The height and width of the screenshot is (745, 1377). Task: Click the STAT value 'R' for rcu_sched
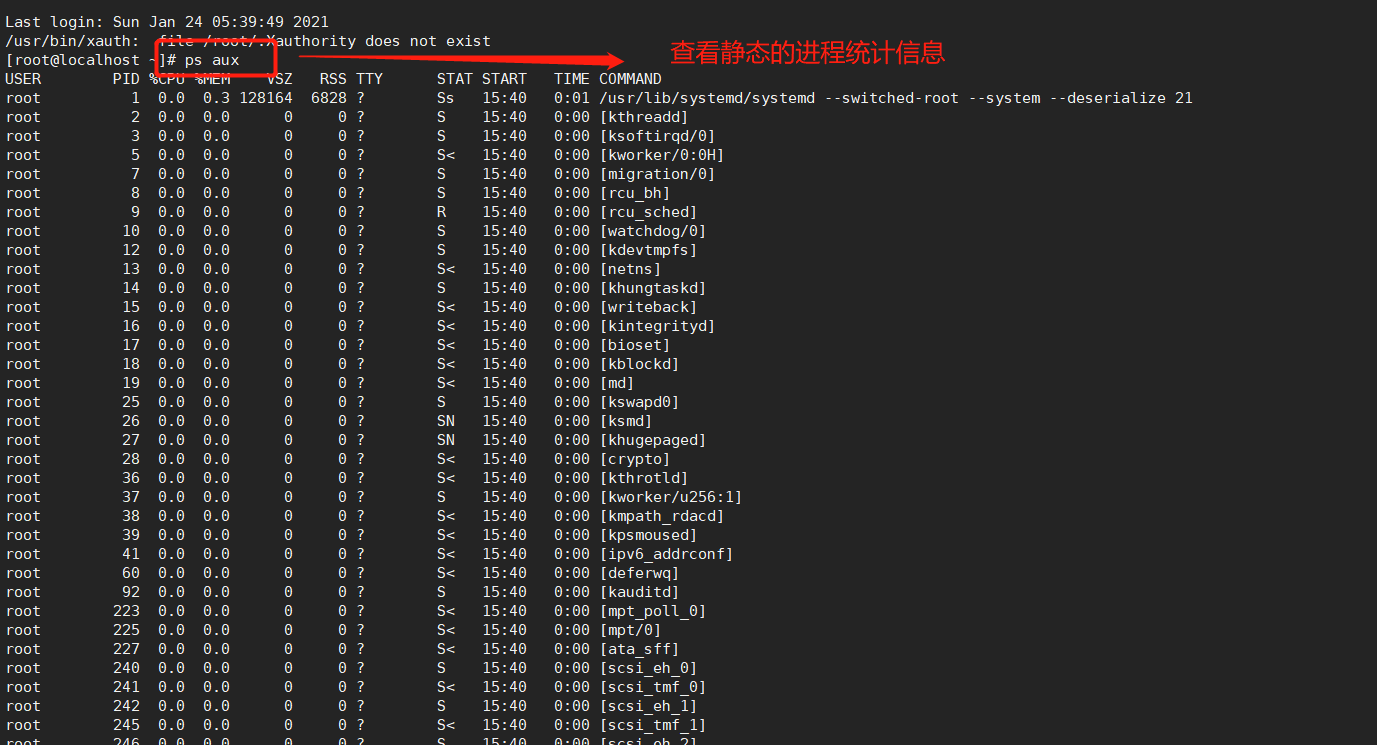(442, 212)
